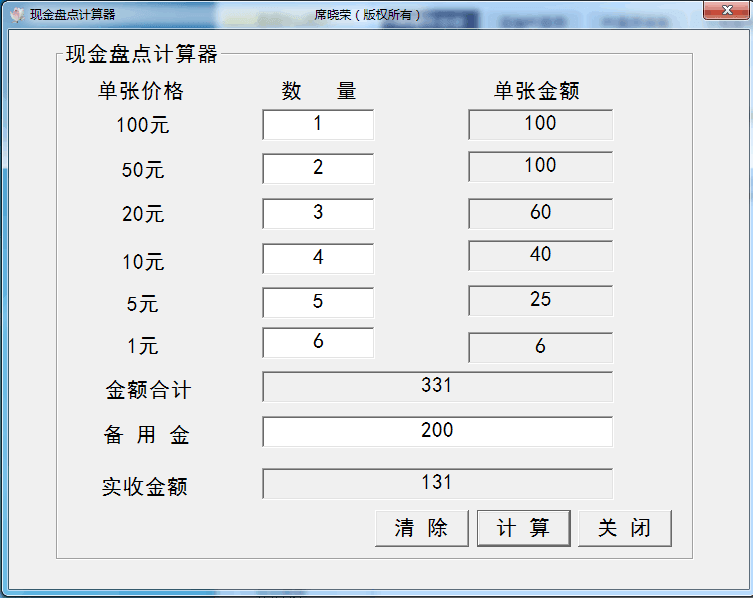753x598 pixels.
Task: Click the 计算 button
Action: [523, 529]
